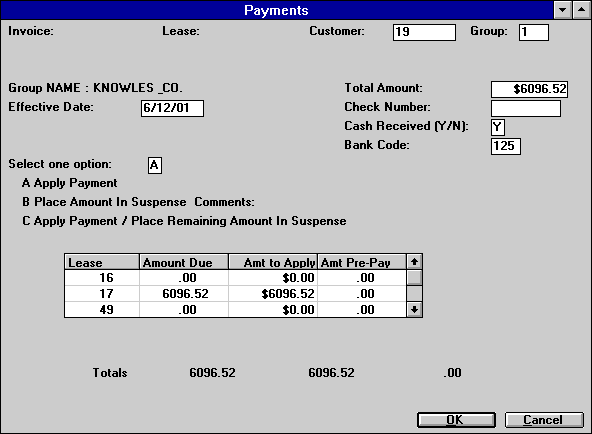
Task: Click the Total Amount field $6096.52
Action: (529, 89)
